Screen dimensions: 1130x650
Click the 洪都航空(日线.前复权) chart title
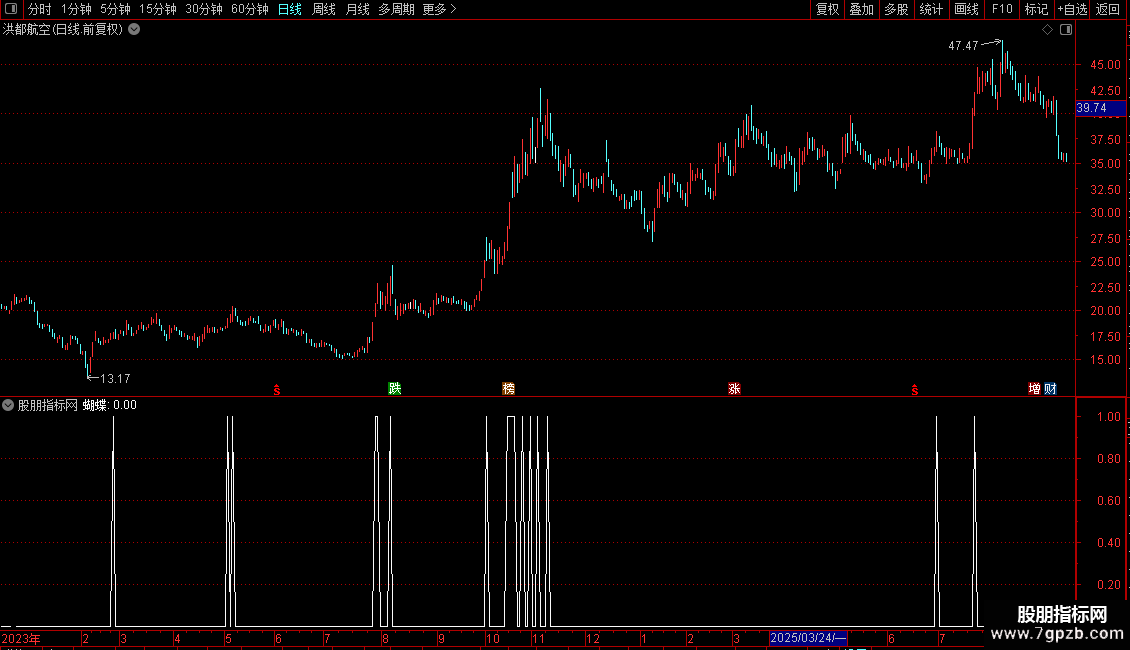63,30
